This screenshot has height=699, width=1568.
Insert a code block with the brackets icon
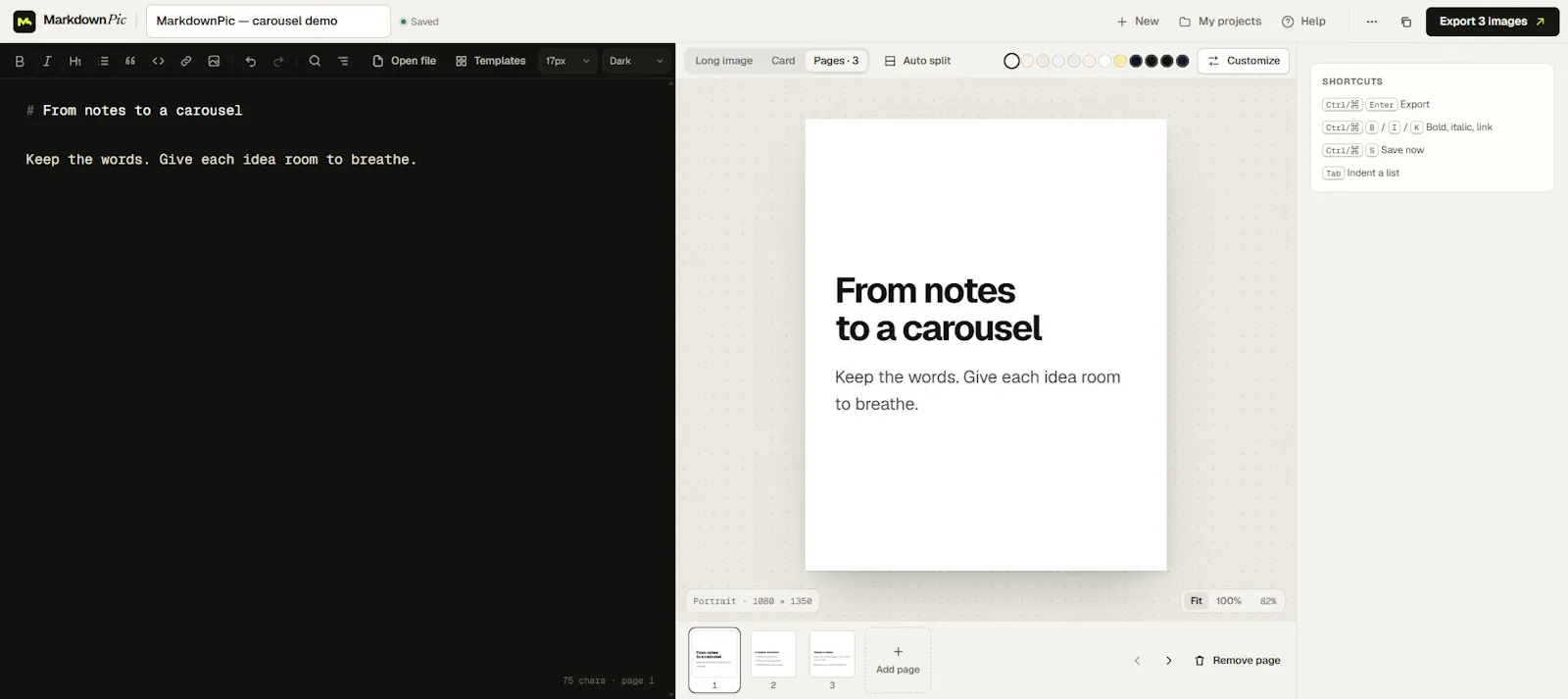[159, 61]
